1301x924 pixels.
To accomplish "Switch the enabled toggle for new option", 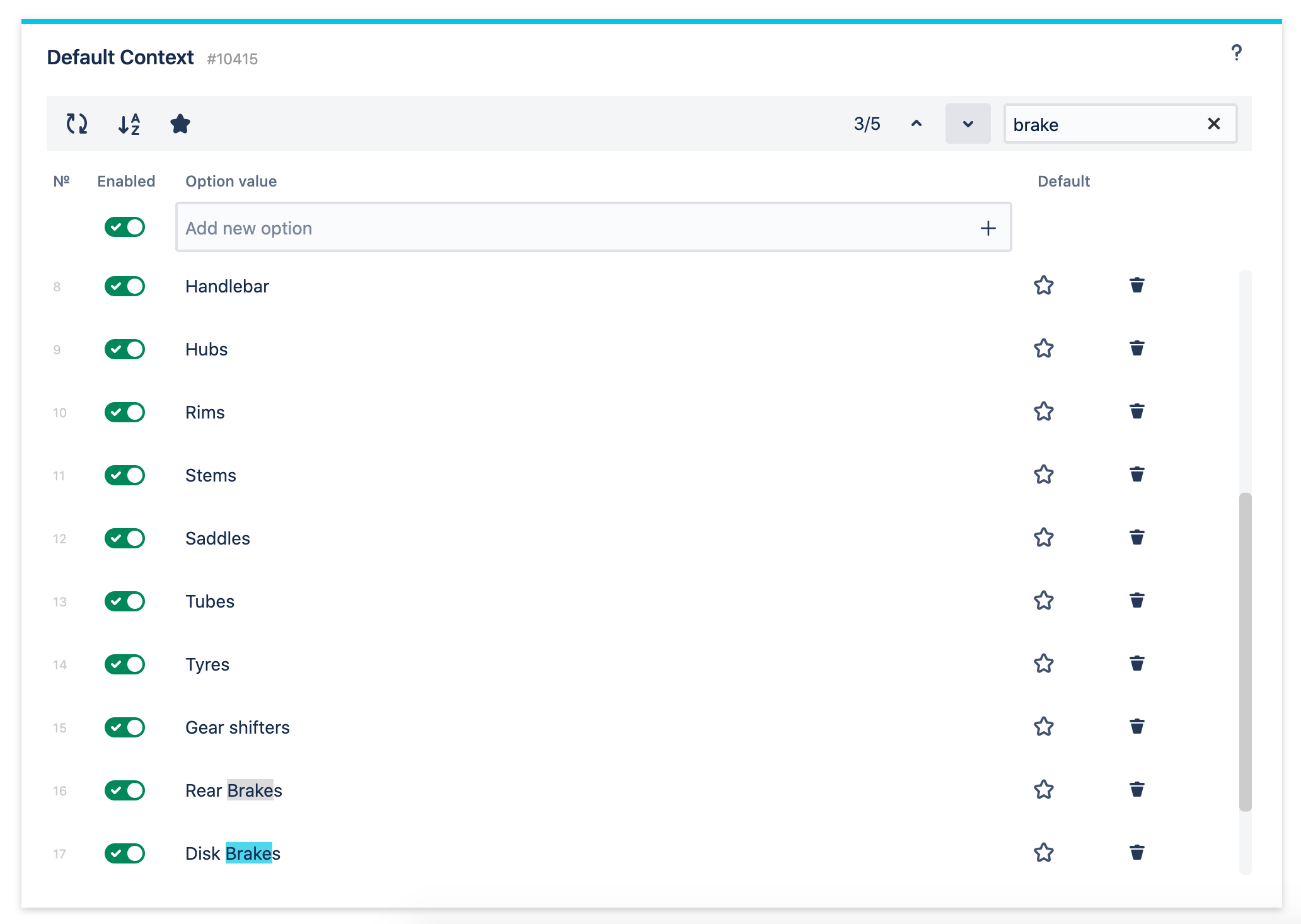I will pyautogui.click(x=125, y=227).
